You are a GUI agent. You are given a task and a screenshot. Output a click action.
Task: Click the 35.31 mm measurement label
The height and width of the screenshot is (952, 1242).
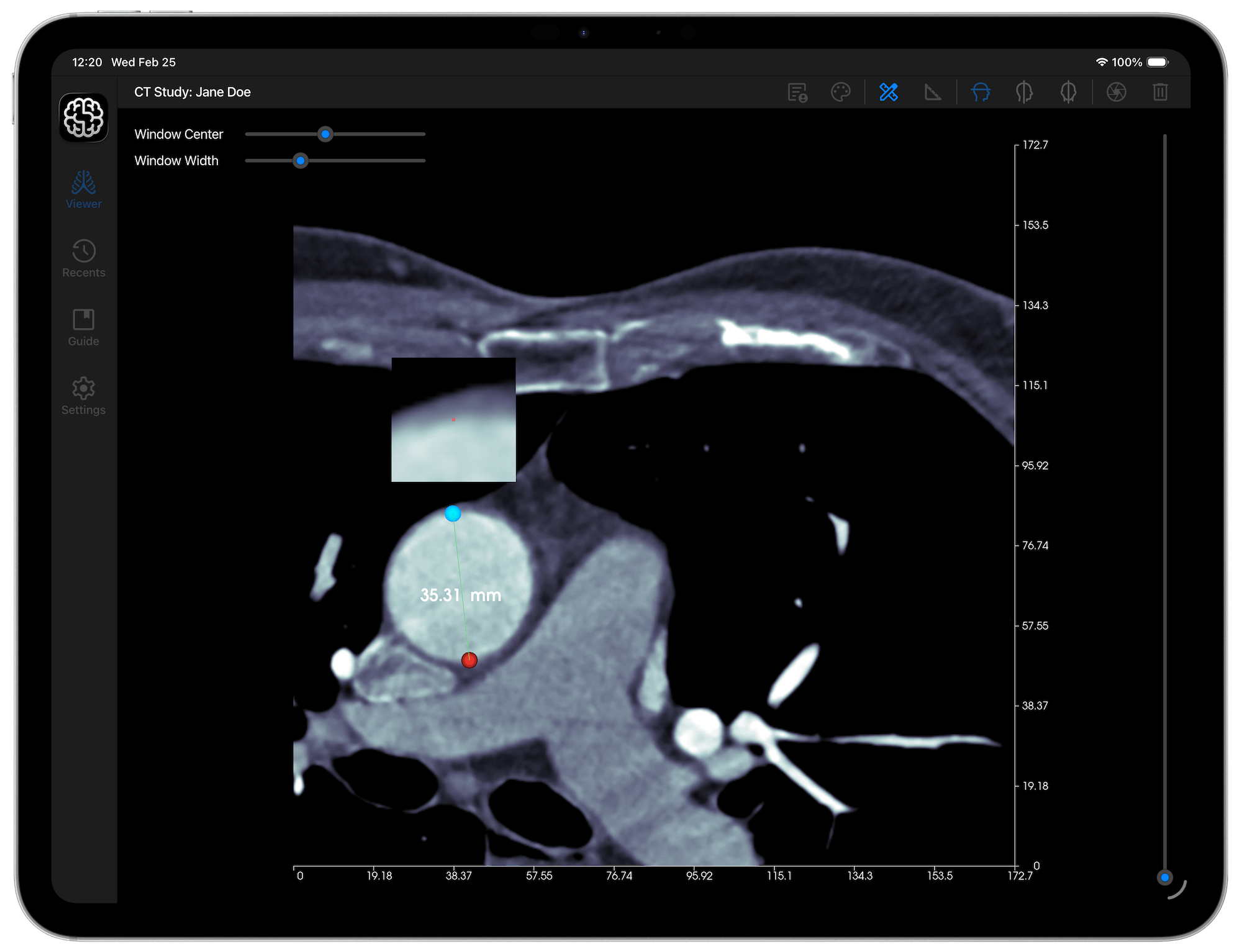[460, 594]
